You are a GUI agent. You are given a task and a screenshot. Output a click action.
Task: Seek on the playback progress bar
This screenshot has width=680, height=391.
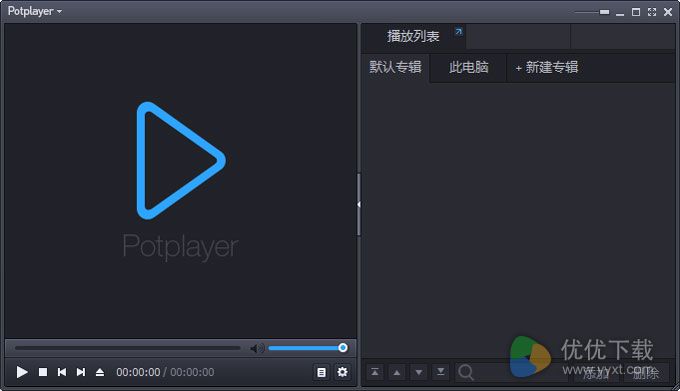point(128,348)
